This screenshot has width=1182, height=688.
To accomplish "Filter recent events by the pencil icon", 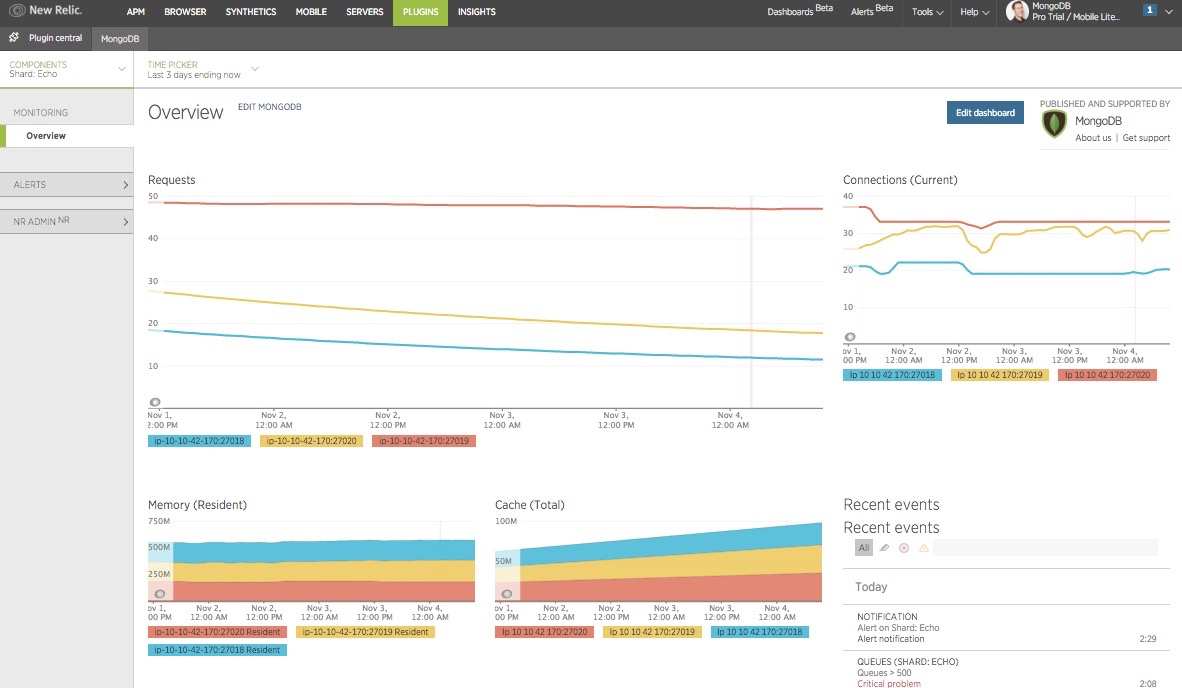I will point(884,548).
